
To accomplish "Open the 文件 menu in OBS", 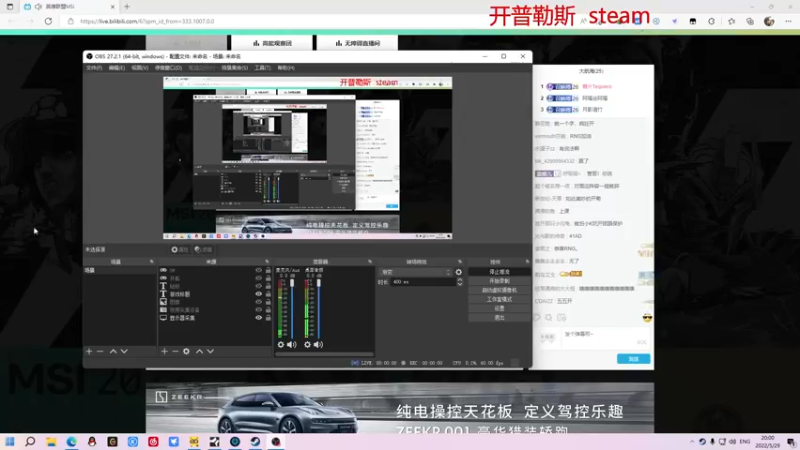I will point(94,67).
